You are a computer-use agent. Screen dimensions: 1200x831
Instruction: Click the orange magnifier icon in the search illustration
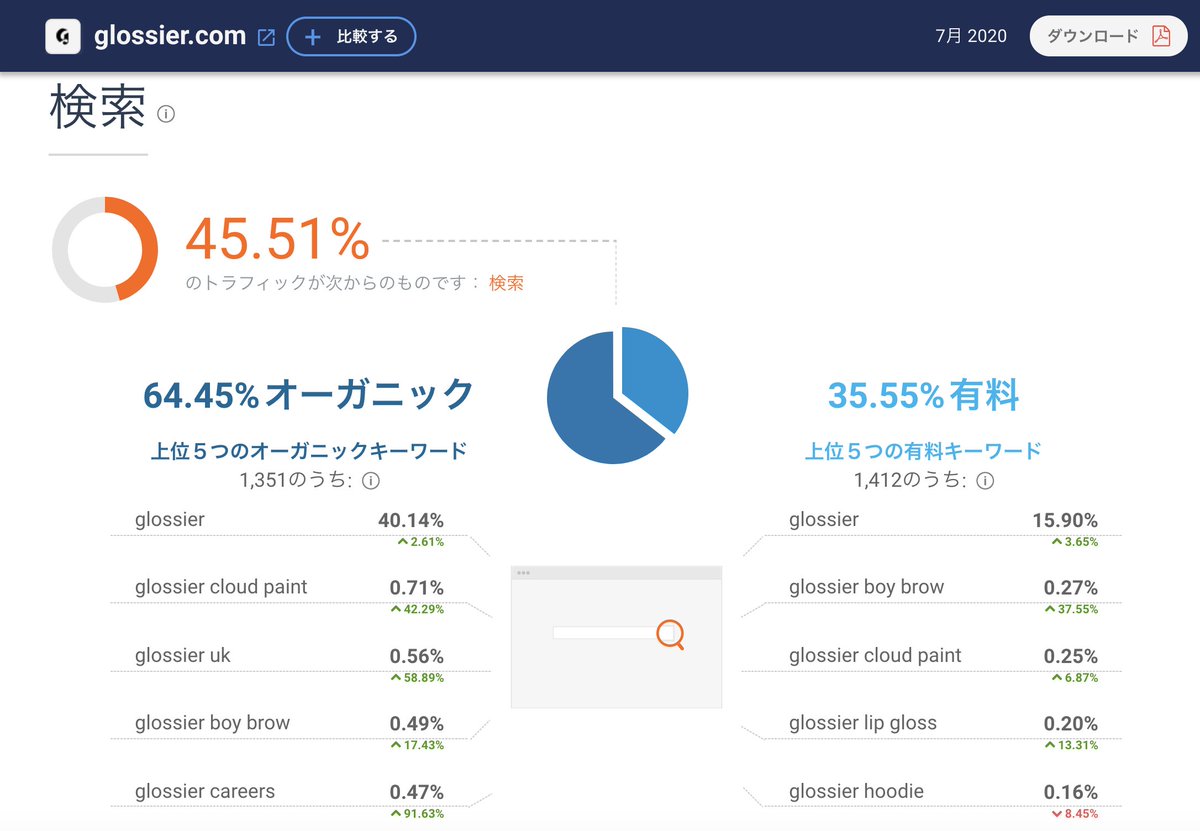coord(671,634)
